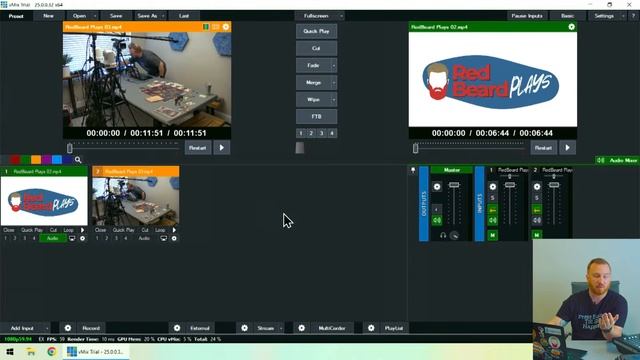This screenshot has height=360, width=640.
Task: Open input 1 tile settings gear
Action: (82, 238)
